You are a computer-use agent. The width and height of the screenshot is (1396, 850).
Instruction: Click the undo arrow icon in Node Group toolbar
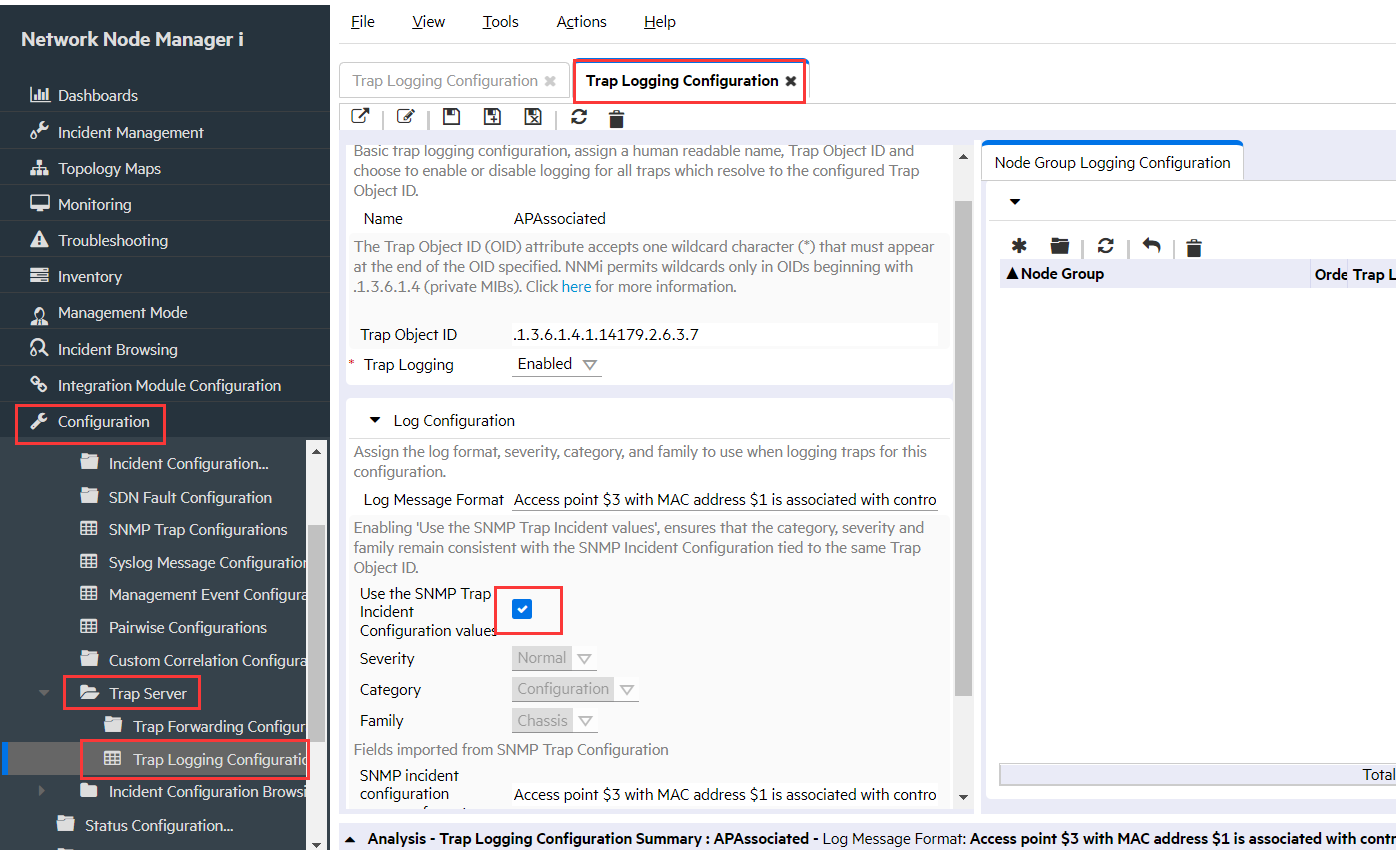(1151, 246)
